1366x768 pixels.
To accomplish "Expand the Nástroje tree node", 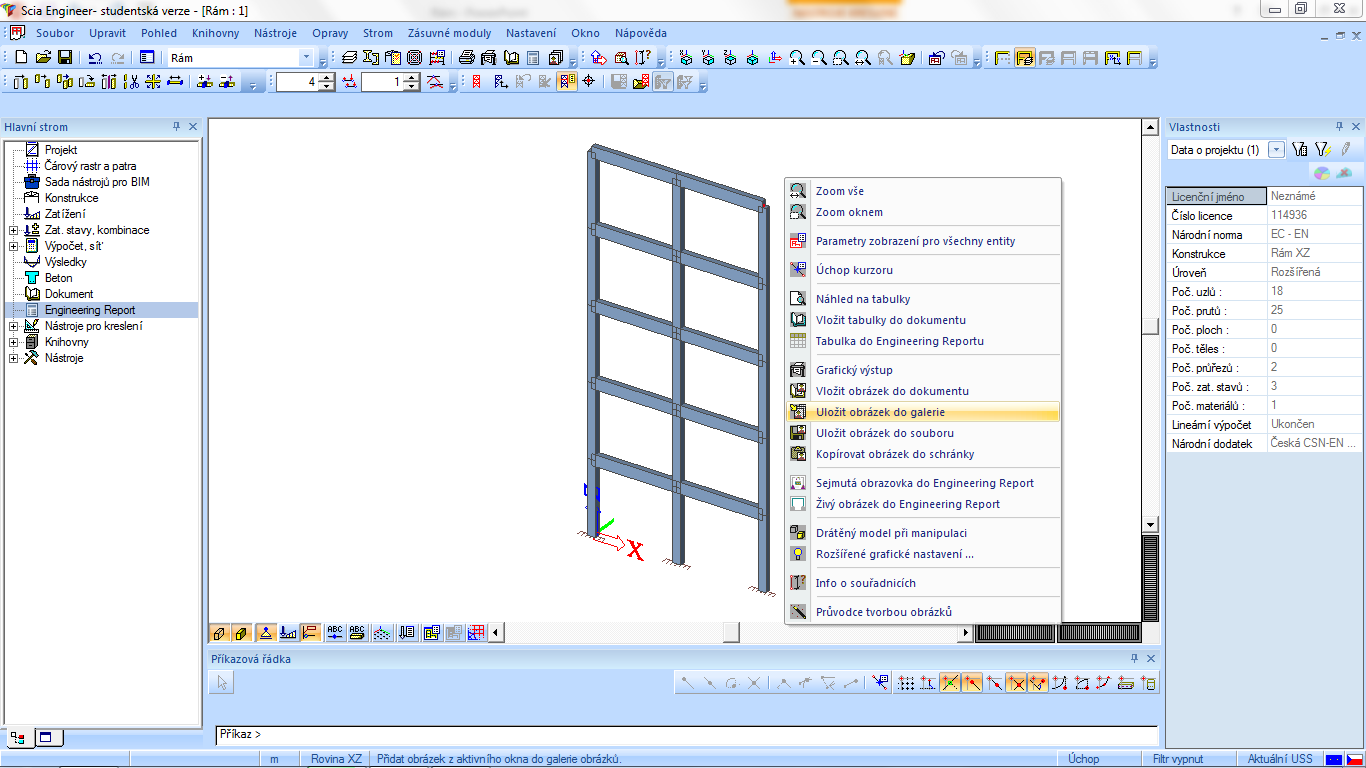I will pos(13,358).
